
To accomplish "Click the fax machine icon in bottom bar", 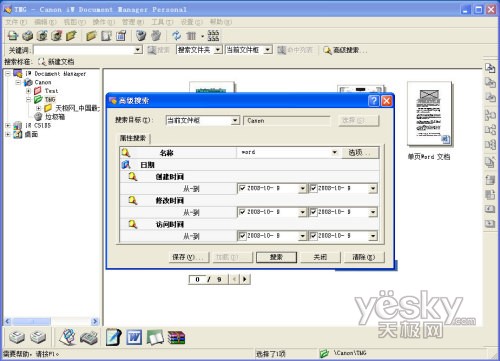I will coord(89,338).
